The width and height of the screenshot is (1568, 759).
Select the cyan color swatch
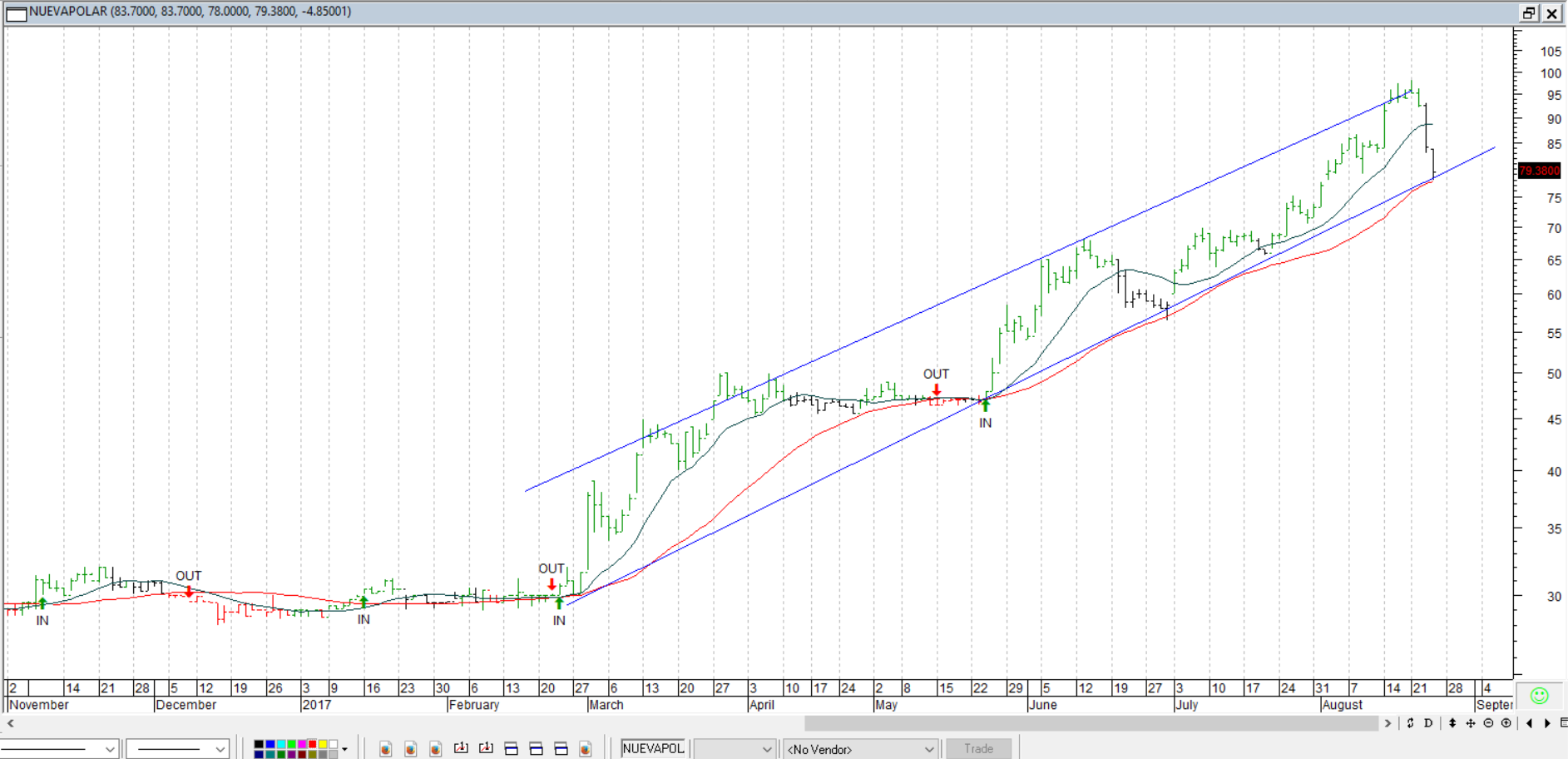280,744
